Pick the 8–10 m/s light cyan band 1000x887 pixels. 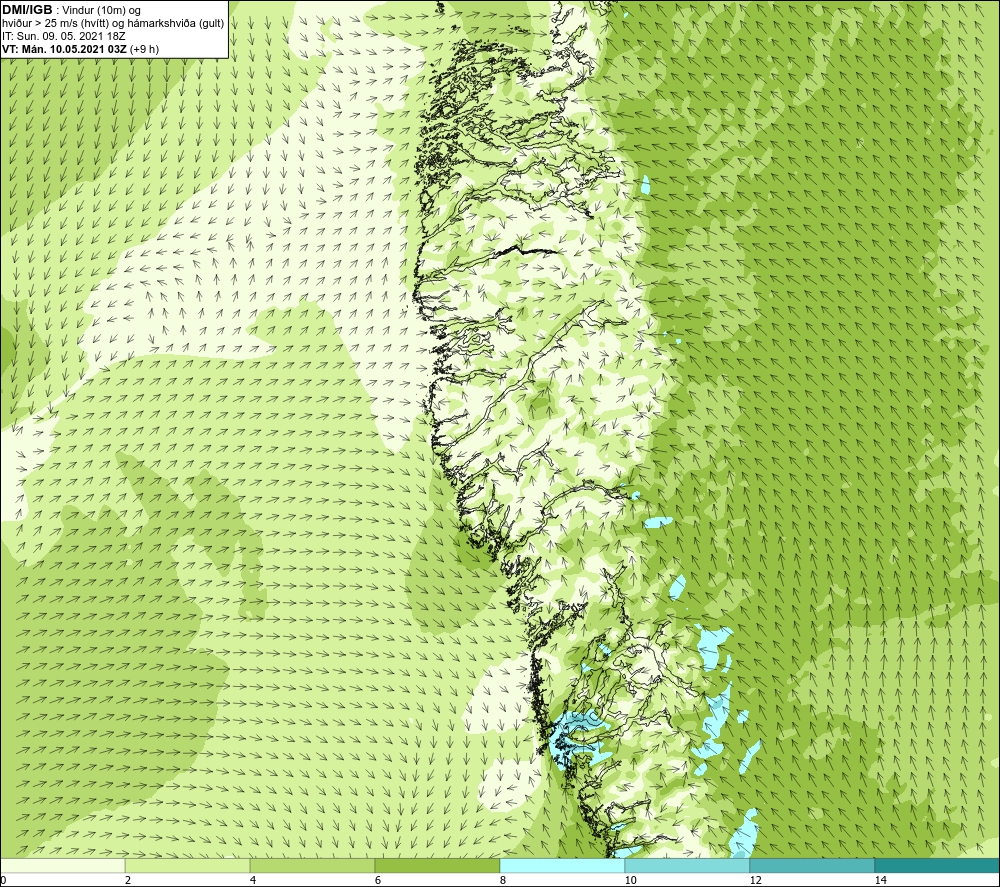(562, 865)
